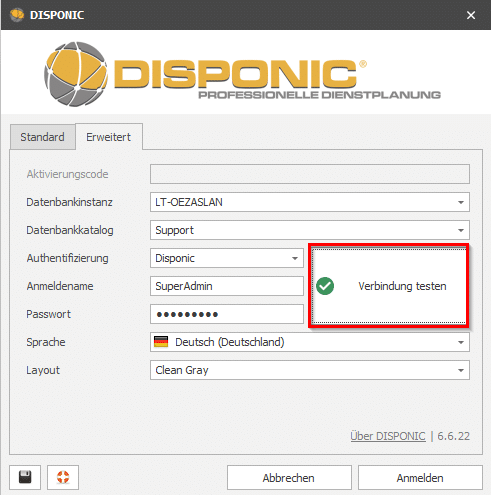This screenshot has width=491, height=495.
Task: Click into the Anmeldename field with SuperAdmin
Action: pos(227,286)
